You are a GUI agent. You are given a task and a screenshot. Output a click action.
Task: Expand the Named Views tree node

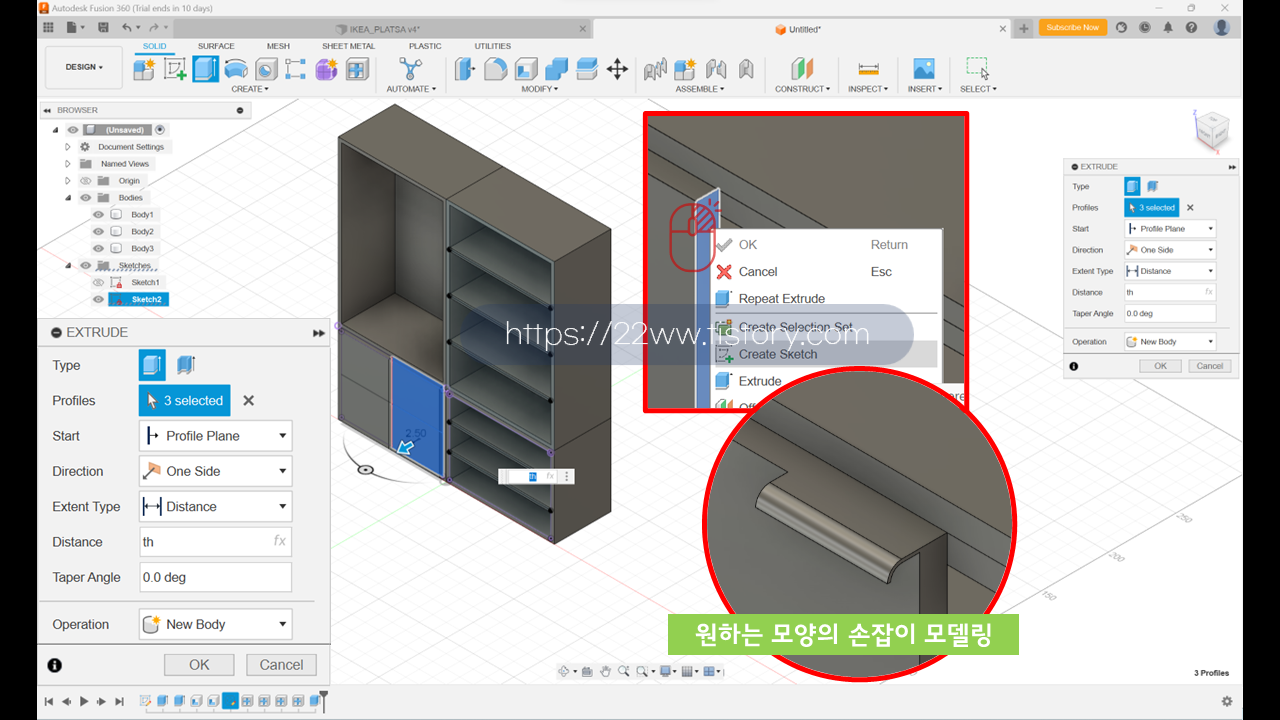pyautogui.click(x=68, y=164)
